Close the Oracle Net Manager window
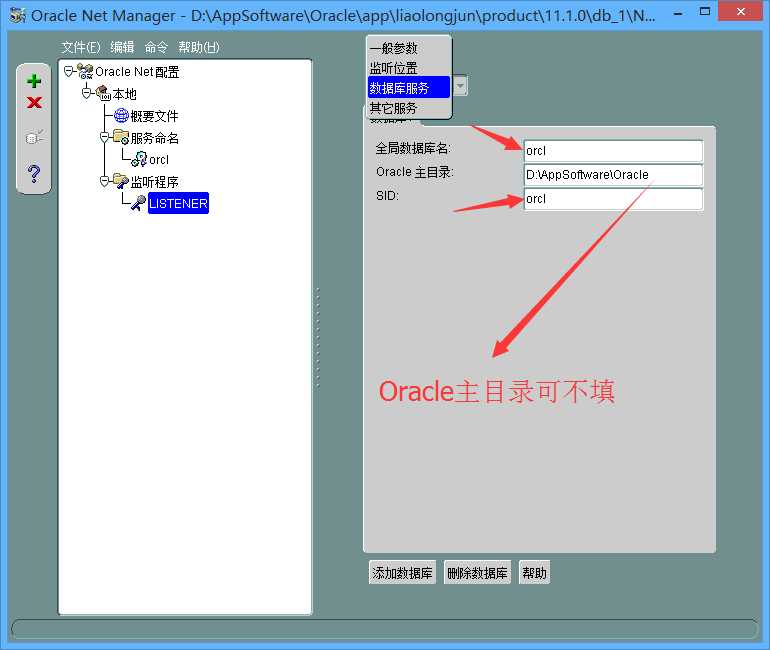The image size is (770, 650). coord(741,11)
